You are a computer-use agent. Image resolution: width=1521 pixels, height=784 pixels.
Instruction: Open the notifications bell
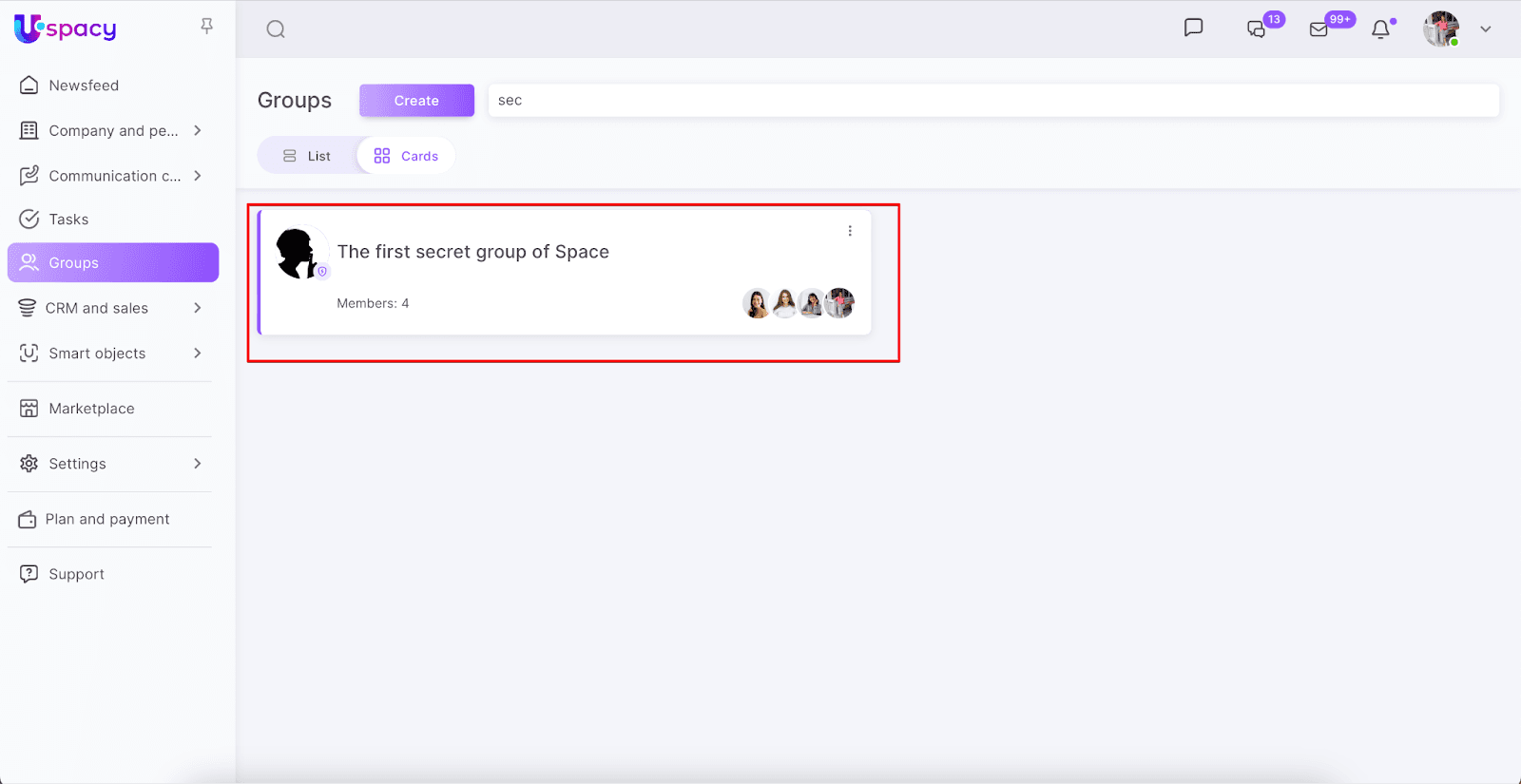1380,29
